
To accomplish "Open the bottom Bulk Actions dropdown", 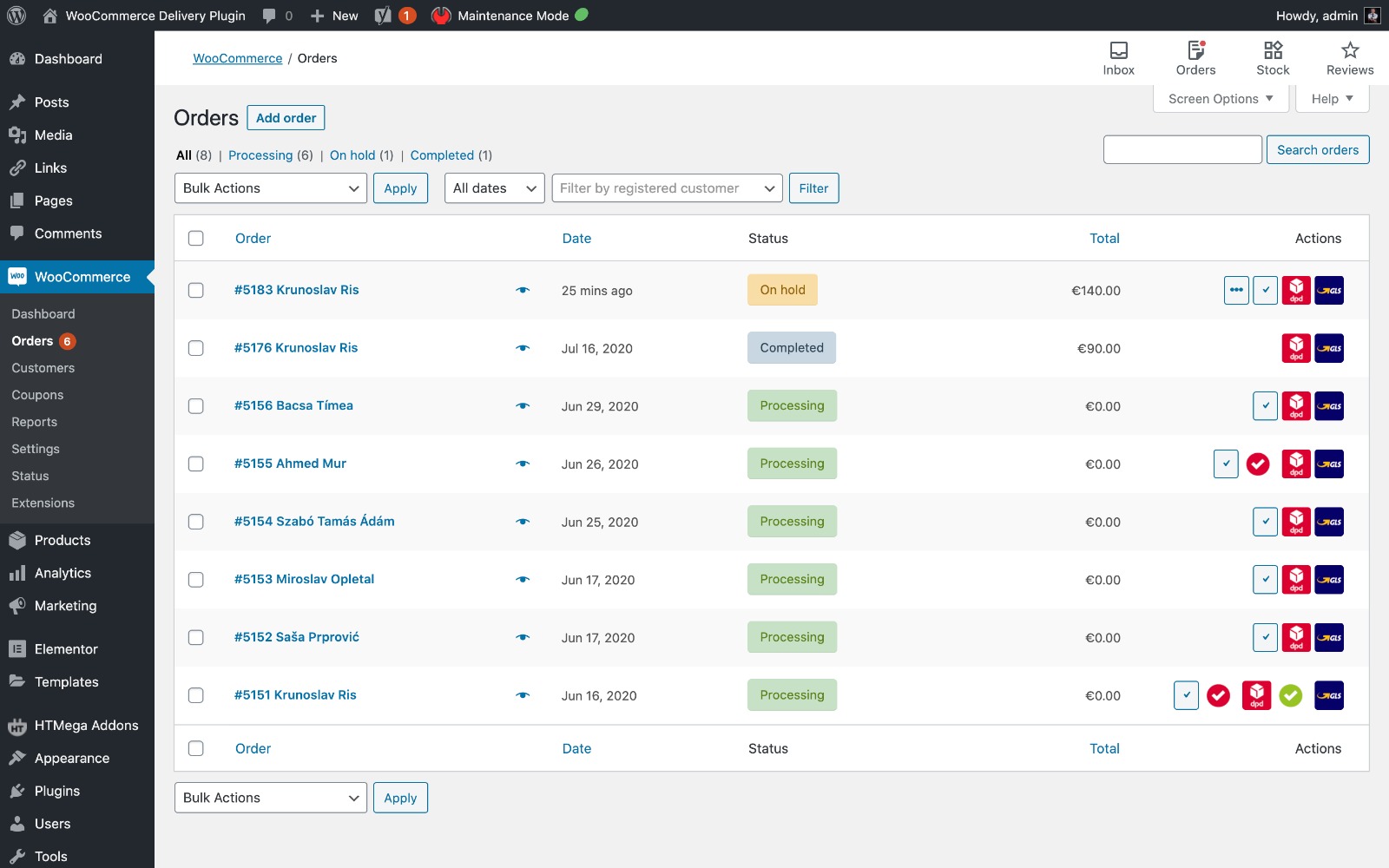I will pos(271,798).
